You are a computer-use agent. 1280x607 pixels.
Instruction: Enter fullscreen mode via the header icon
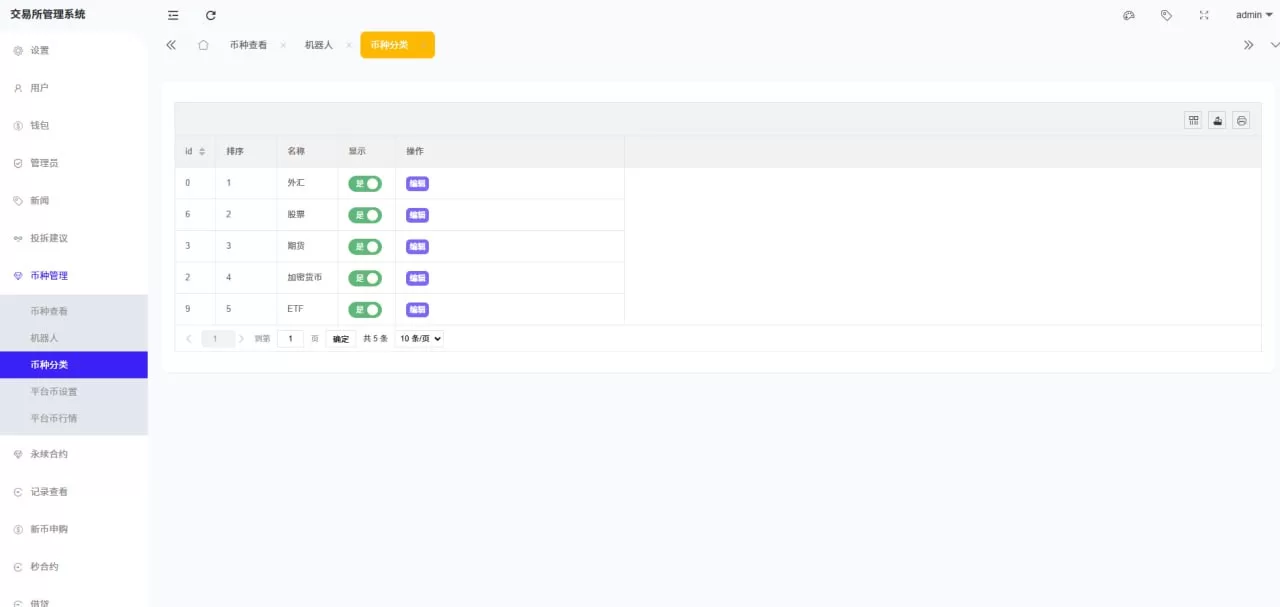coord(1204,15)
